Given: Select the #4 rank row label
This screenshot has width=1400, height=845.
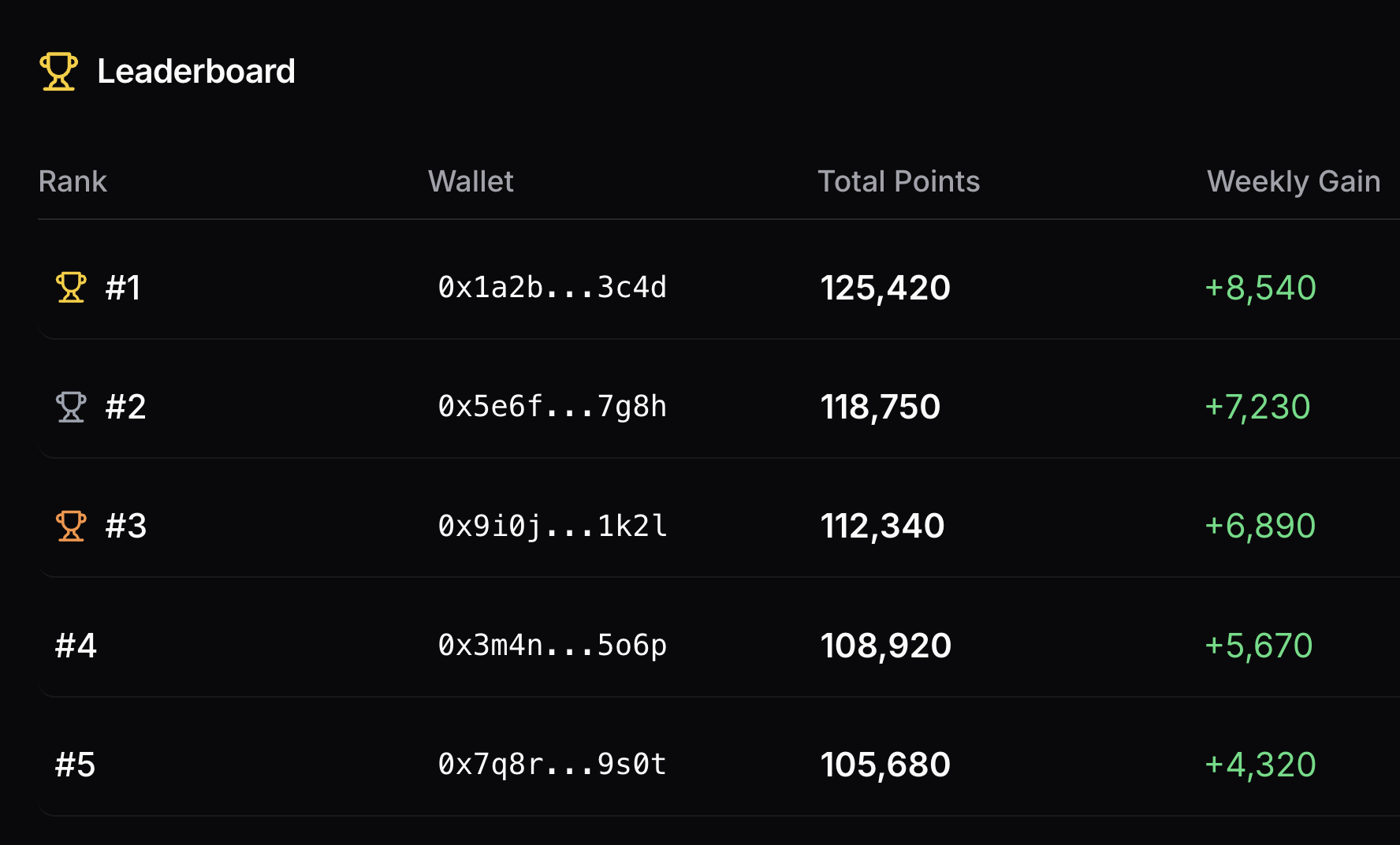Looking at the screenshot, I should coord(76,646).
